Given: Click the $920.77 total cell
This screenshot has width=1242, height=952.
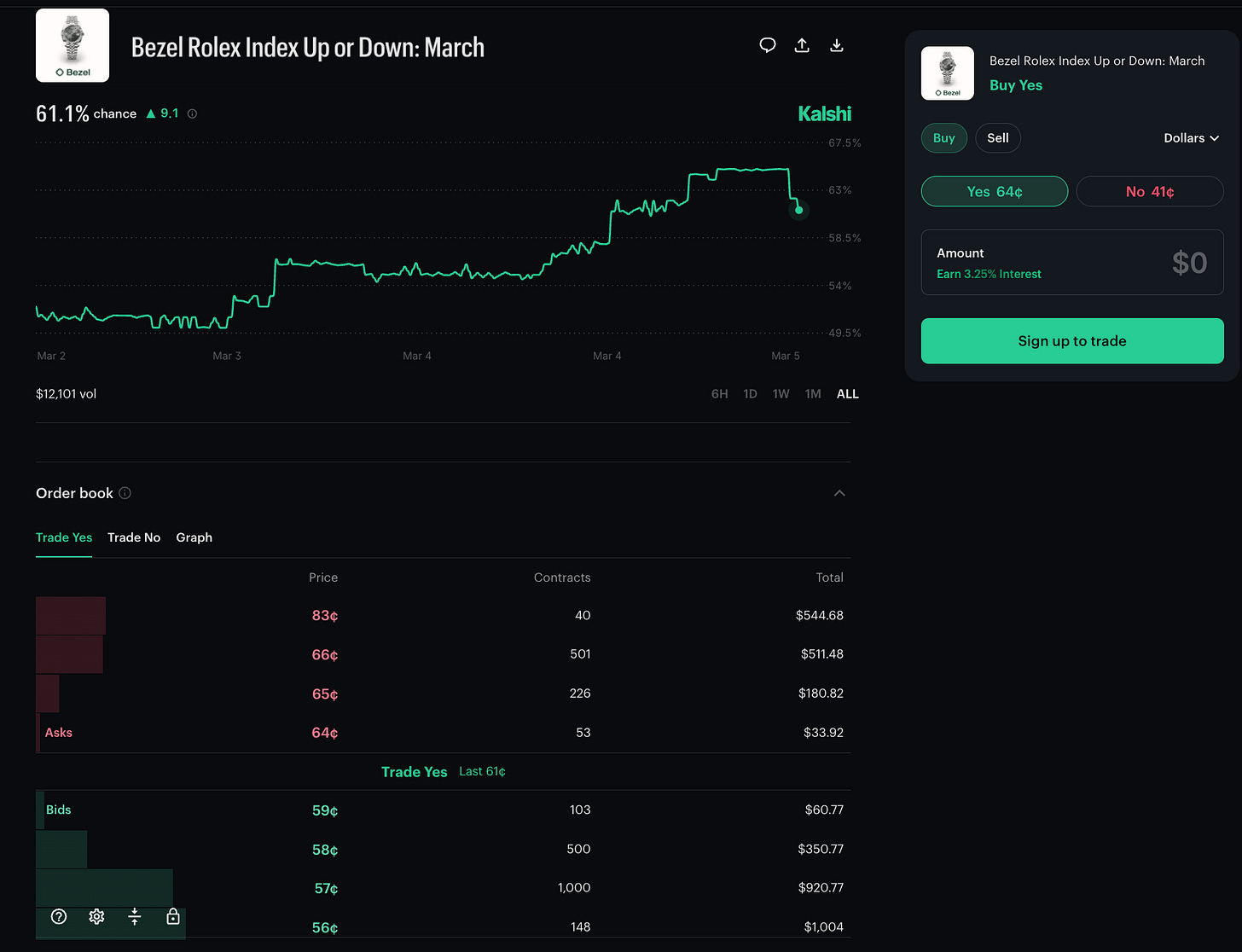Looking at the screenshot, I should 821,888.
